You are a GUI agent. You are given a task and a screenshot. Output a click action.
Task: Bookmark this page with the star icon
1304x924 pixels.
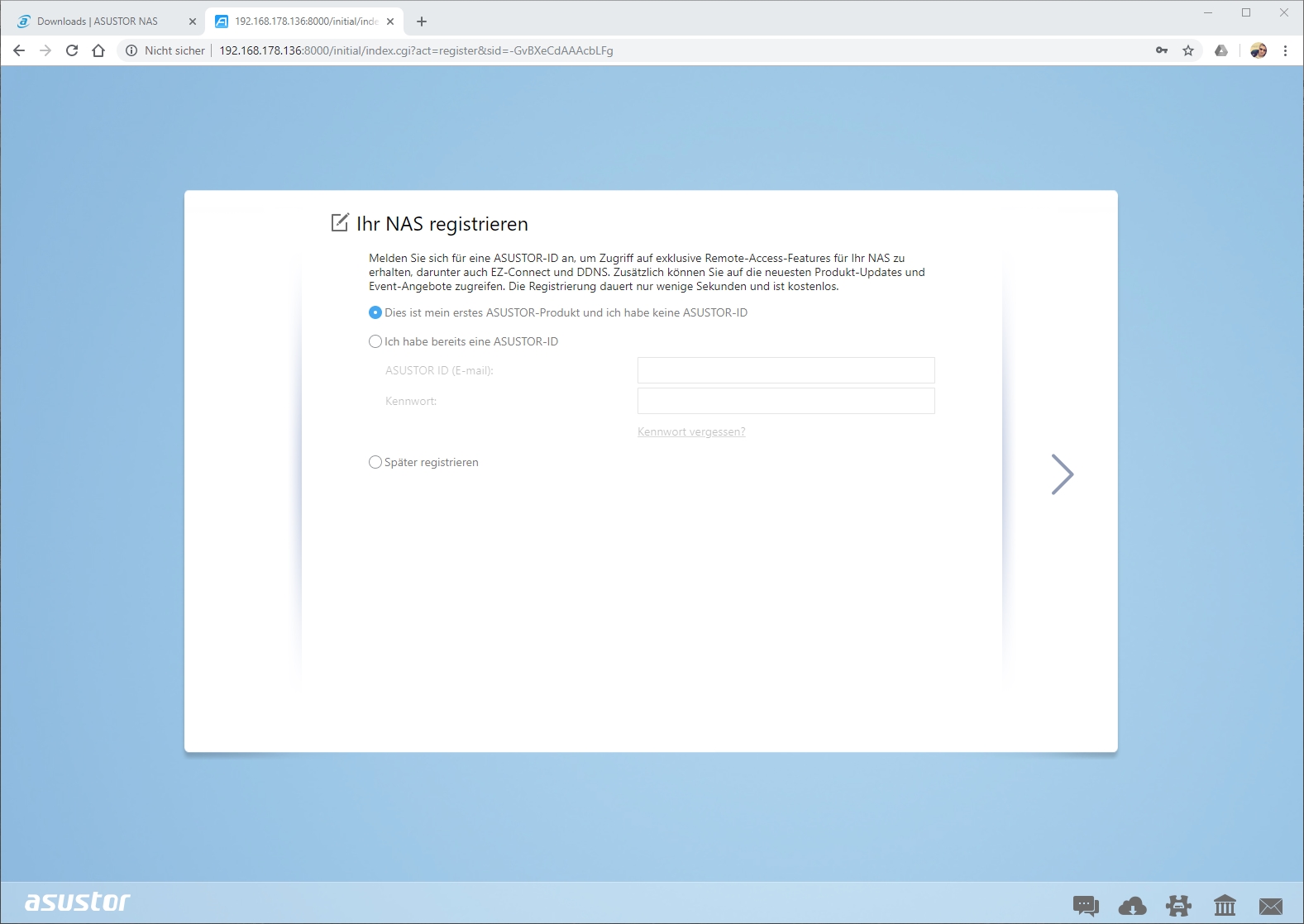pyautogui.click(x=1188, y=50)
